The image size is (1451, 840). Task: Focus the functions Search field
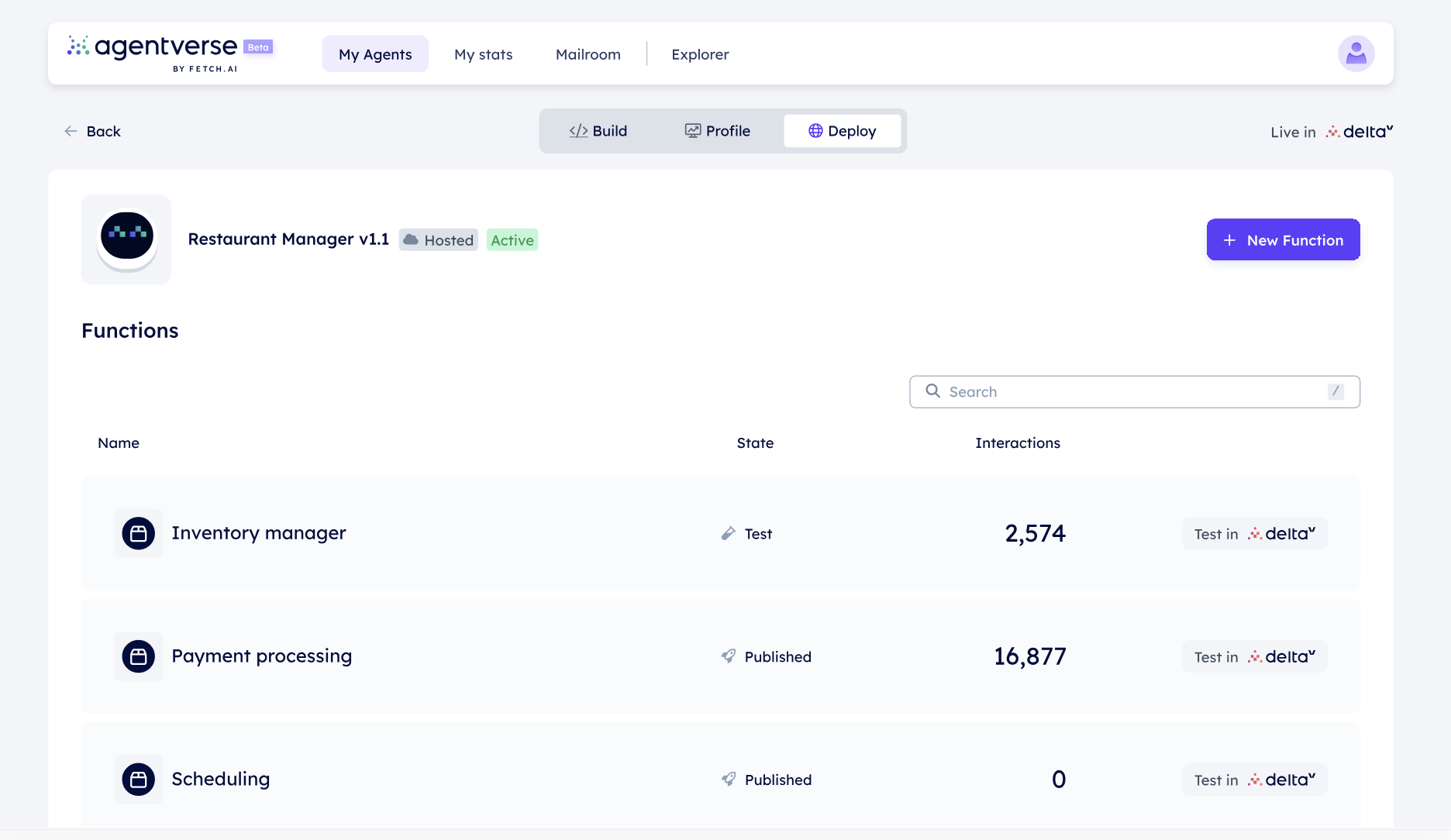point(1135,391)
